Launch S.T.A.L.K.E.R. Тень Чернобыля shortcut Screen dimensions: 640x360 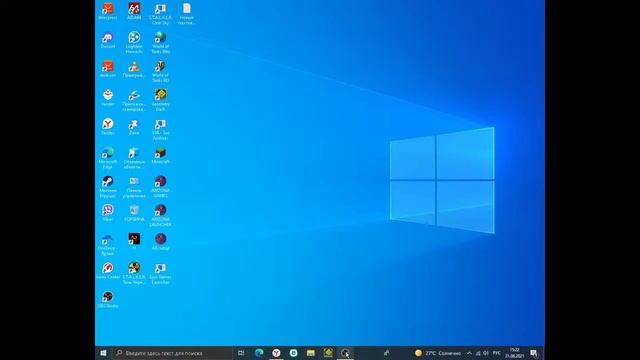pyautogui.click(x=134, y=273)
